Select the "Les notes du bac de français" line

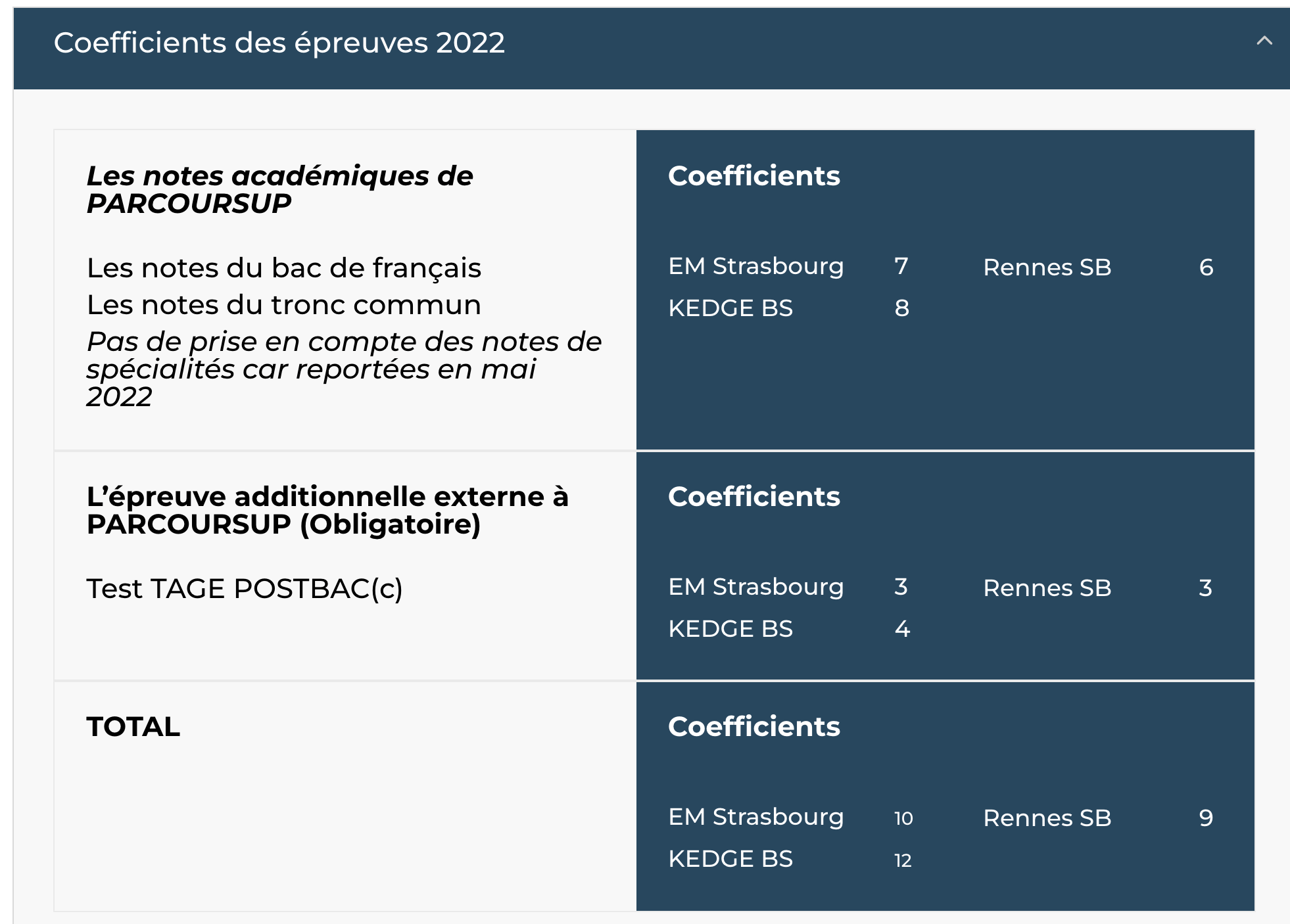pyautogui.click(x=283, y=268)
